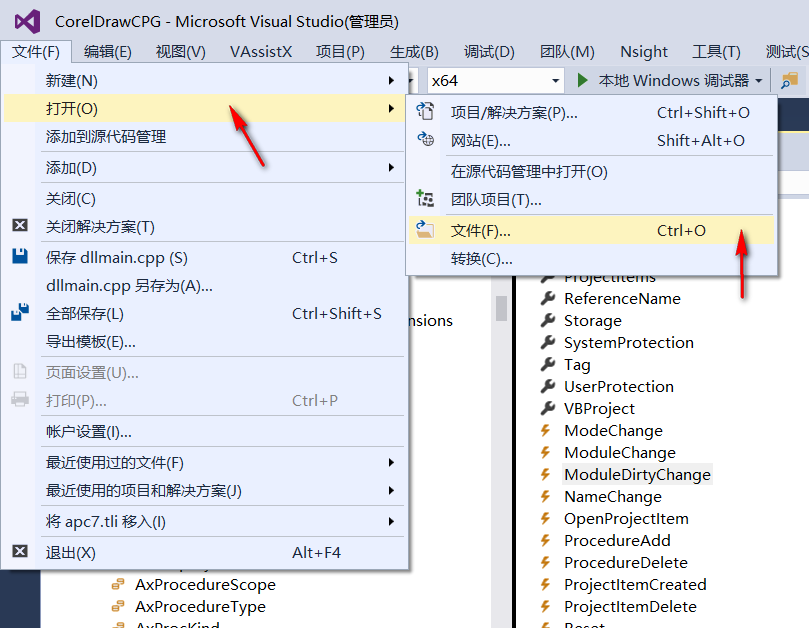Screen dimensions: 809x628
Task: Choose Close (关闭) menu entry
Action: 204,199
